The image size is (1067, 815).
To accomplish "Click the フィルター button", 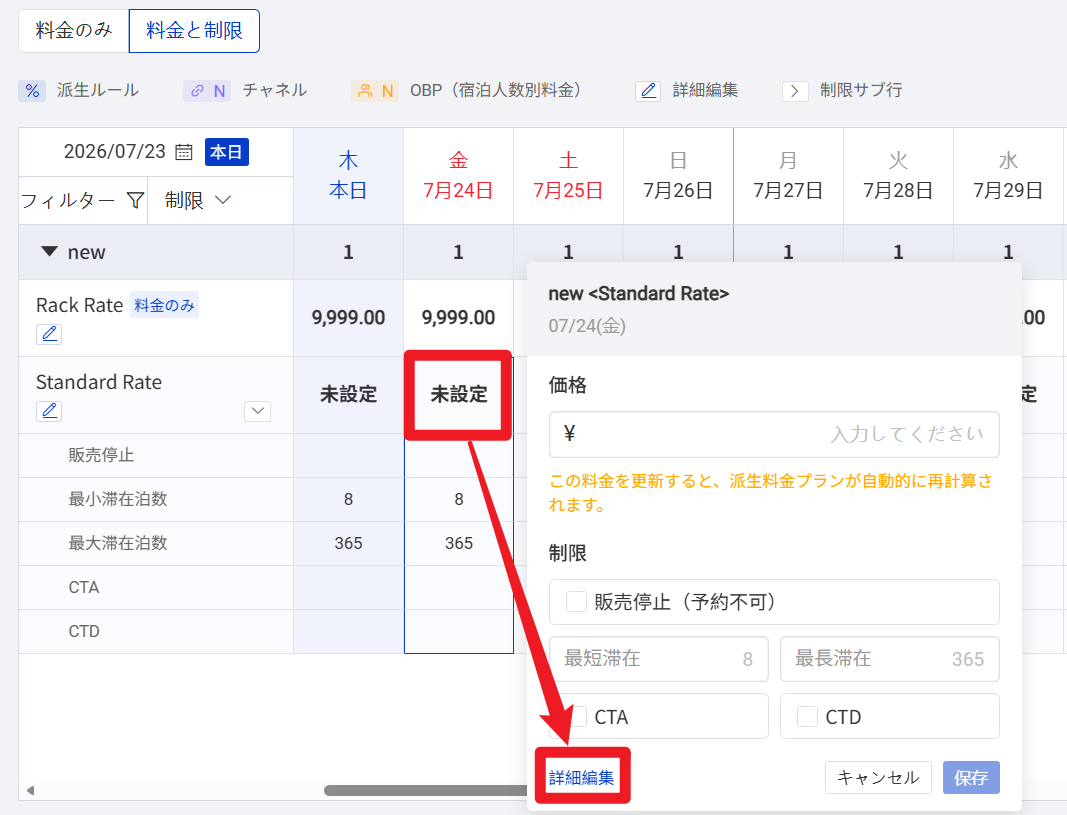I will pos(82,200).
